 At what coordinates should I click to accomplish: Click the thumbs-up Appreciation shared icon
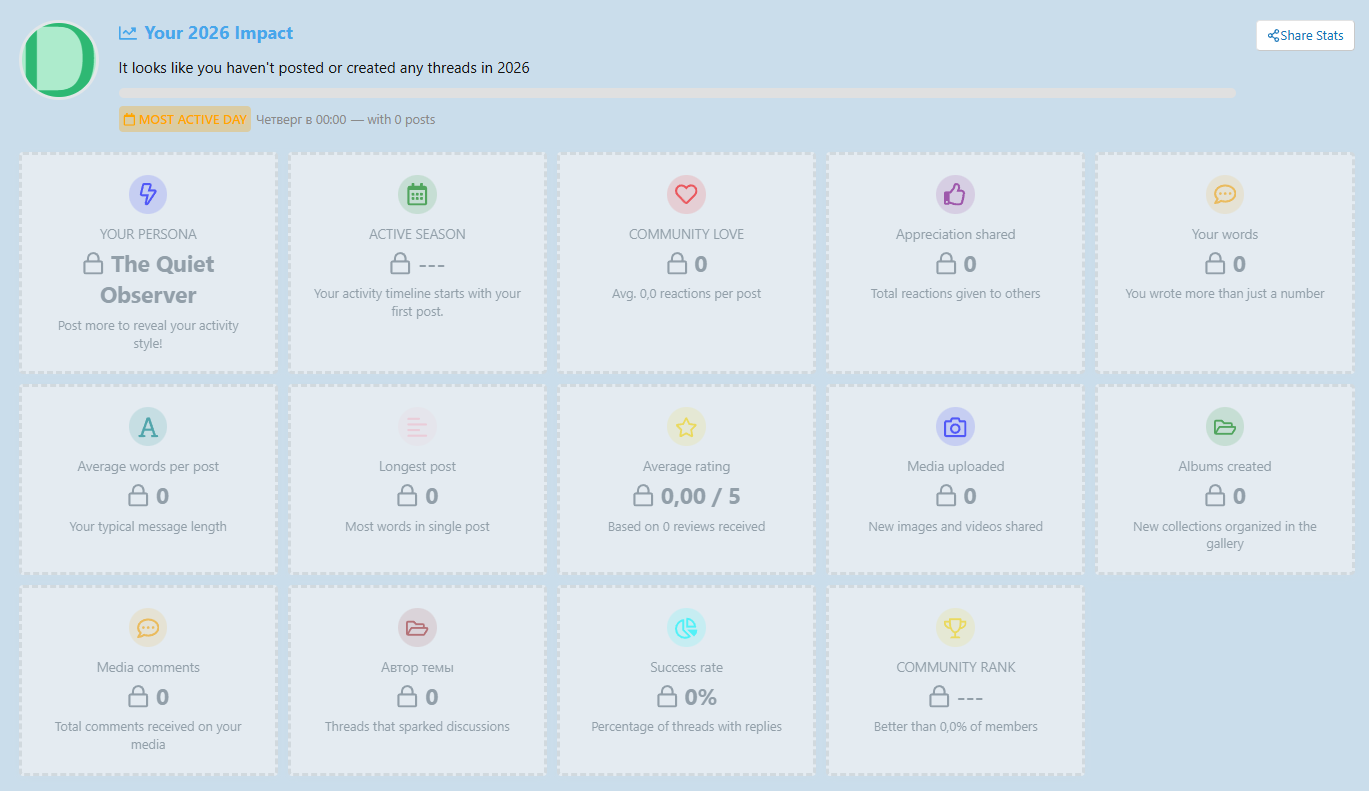[x=955, y=194]
